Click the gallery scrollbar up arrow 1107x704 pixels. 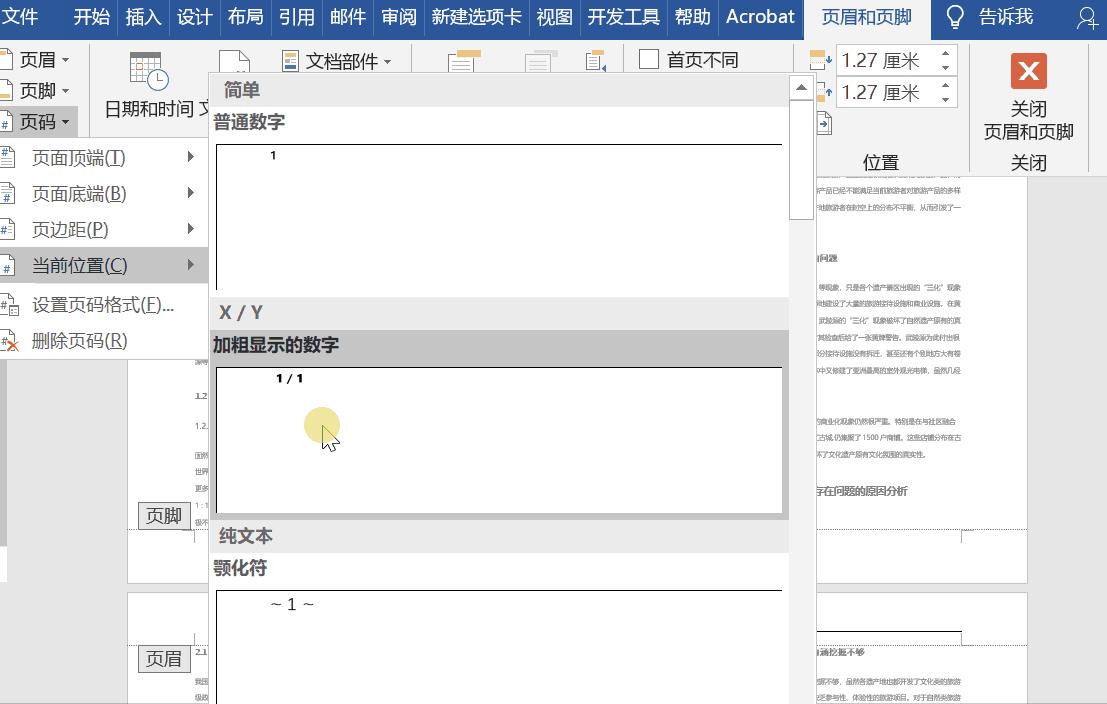tap(800, 85)
